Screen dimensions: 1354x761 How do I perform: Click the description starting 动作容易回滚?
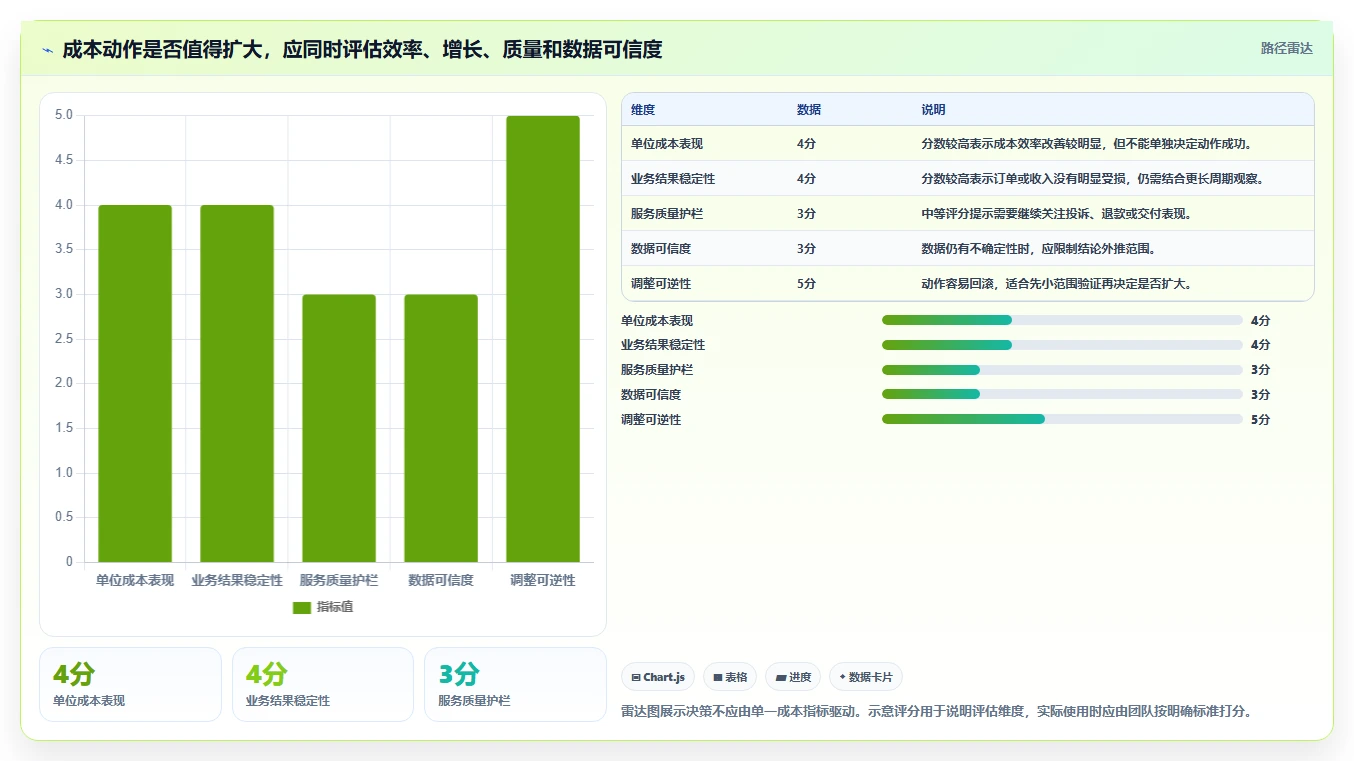tap(1057, 284)
